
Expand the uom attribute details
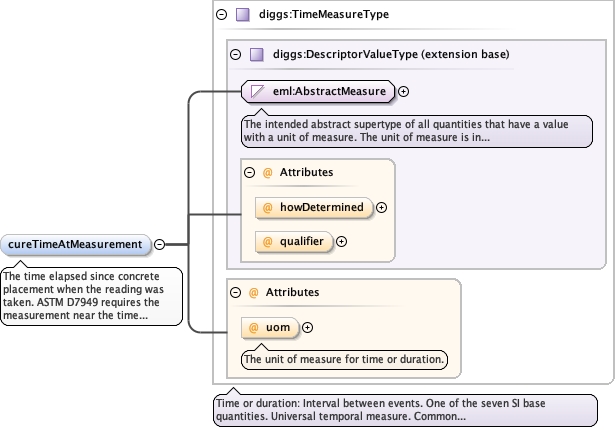click(x=307, y=328)
